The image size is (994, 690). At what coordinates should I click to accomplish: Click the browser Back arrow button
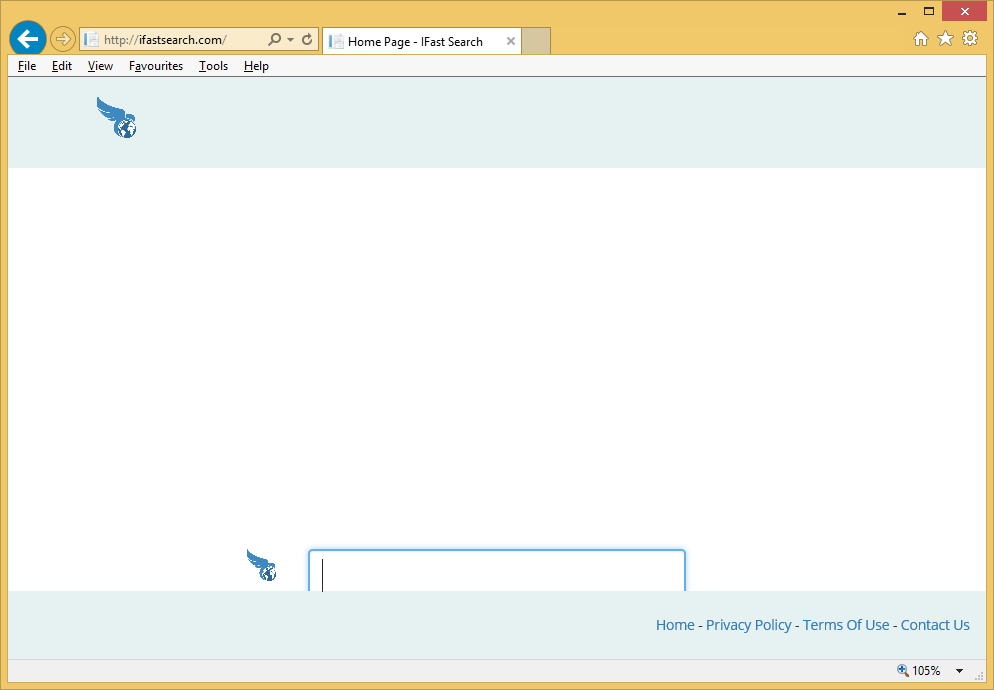pyautogui.click(x=27, y=39)
